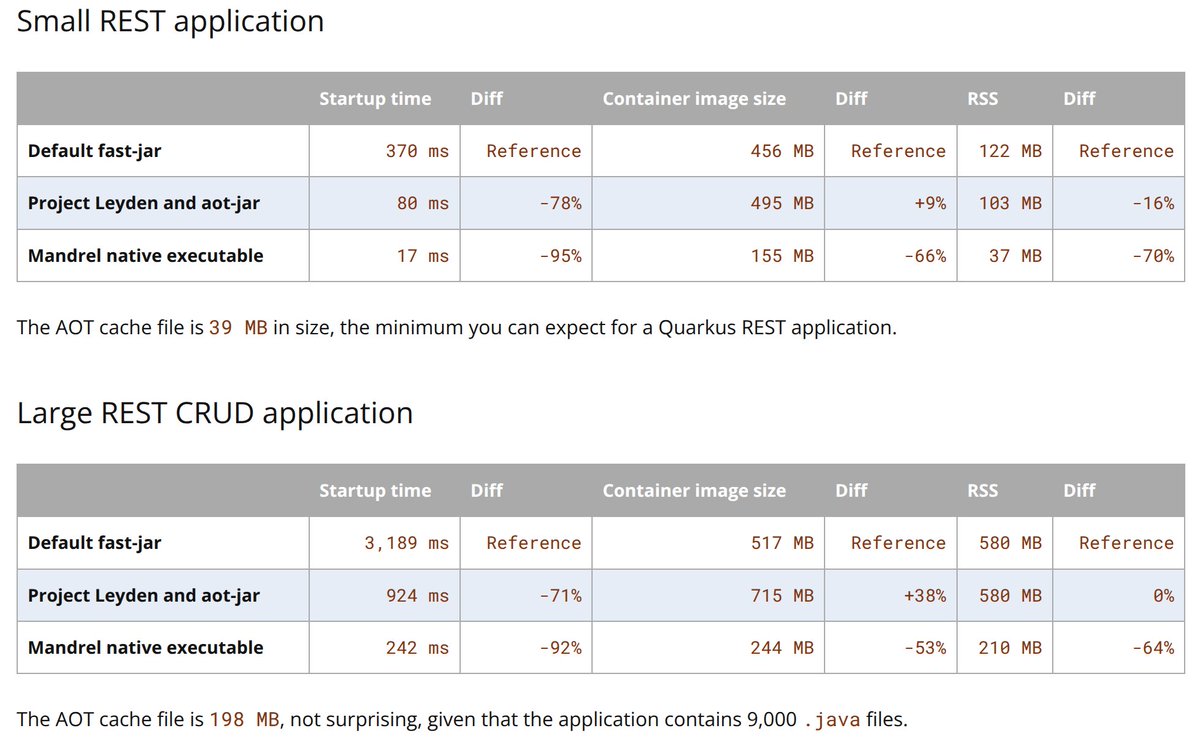Click "RSS" header in Large CRUD table

point(982,490)
